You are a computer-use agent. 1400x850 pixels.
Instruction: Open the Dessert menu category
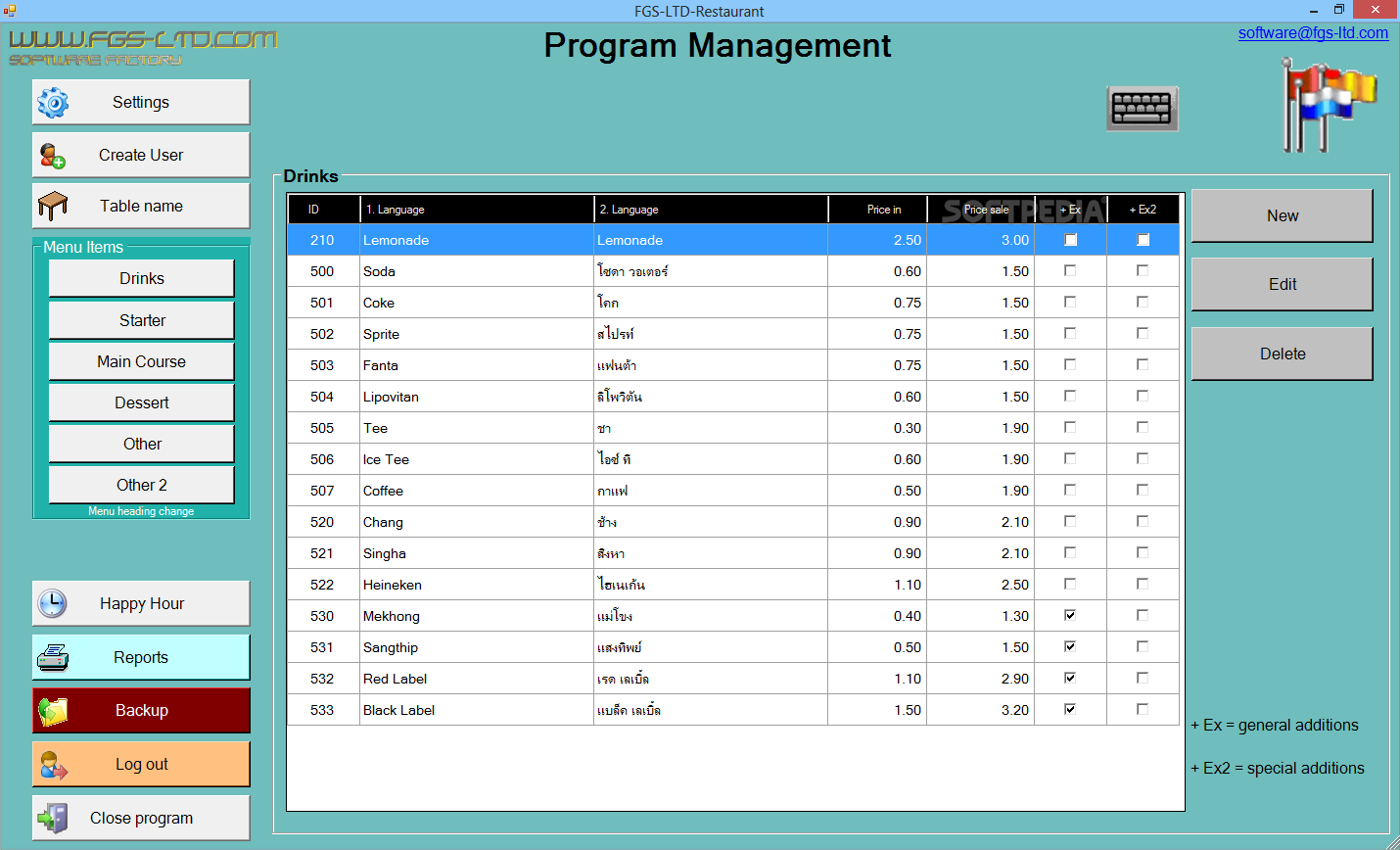point(142,402)
